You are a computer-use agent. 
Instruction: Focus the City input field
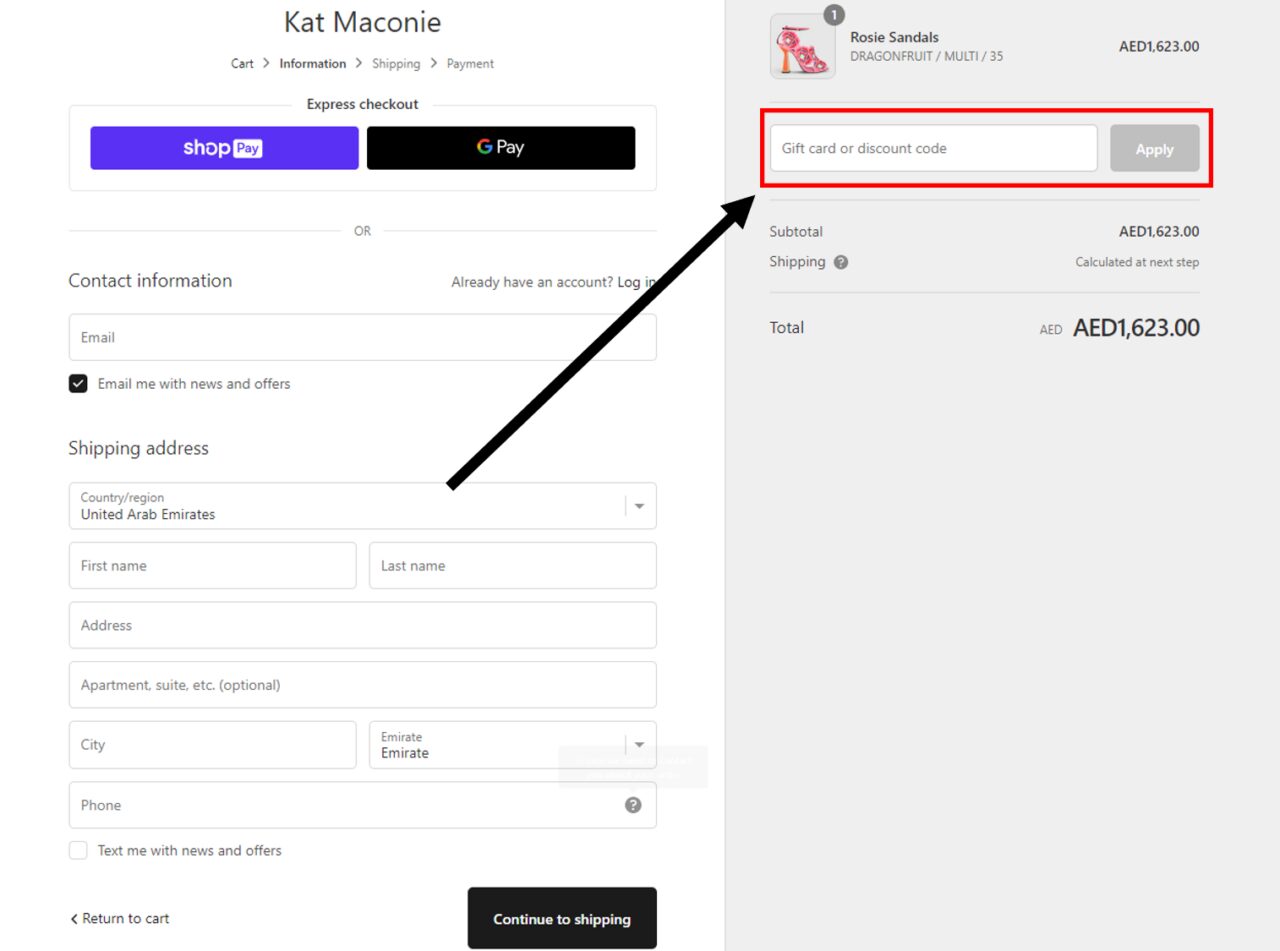pyautogui.click(x=213, y=745)
